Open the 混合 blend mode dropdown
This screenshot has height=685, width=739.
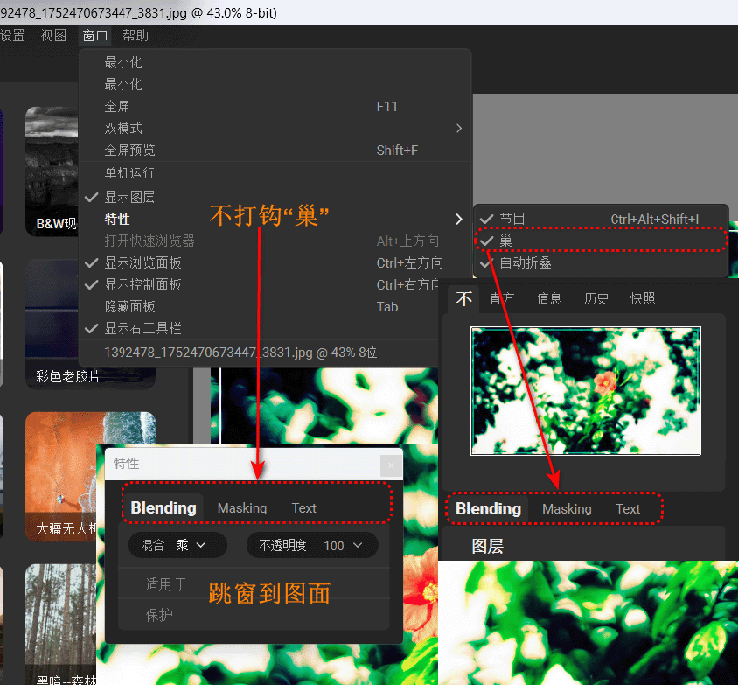click(x=177, y=545)
